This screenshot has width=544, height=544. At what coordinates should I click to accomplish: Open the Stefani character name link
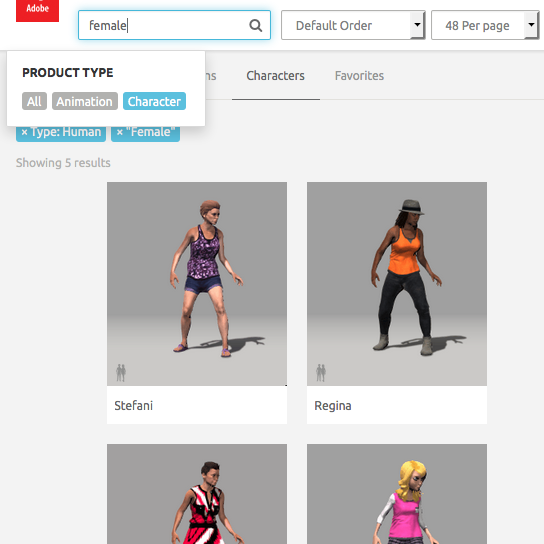click(x=134, y=405)
